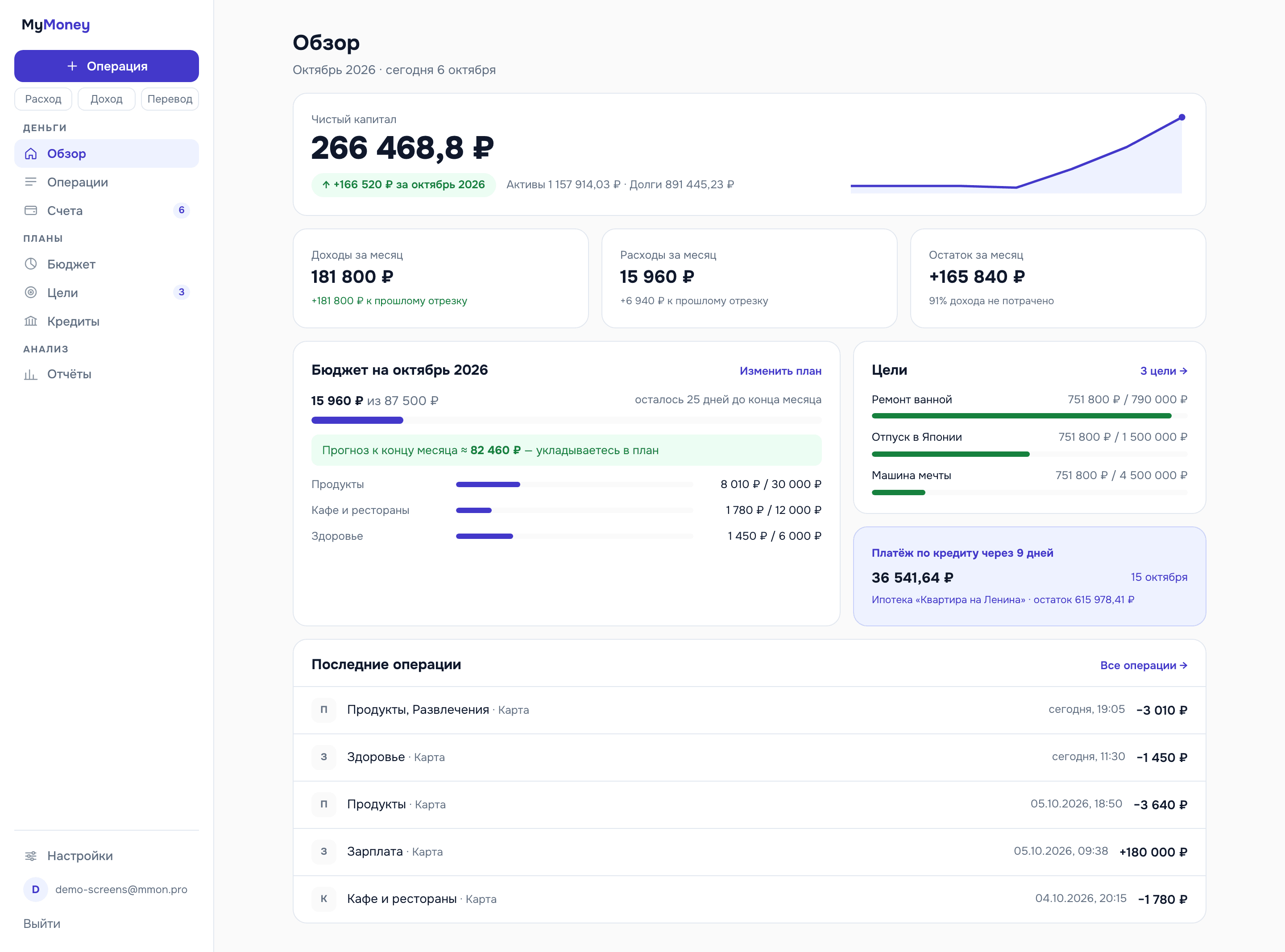Click the З icon of Зарплата operation
1285x952 pixels.
(x=324, y=852)
